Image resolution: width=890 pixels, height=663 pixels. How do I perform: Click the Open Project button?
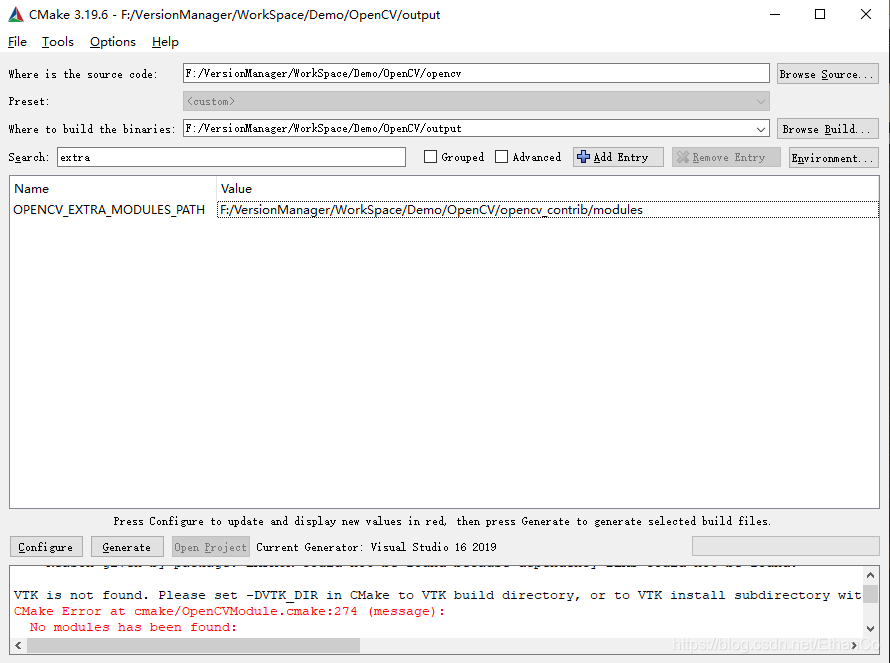(x=211, y=547)
